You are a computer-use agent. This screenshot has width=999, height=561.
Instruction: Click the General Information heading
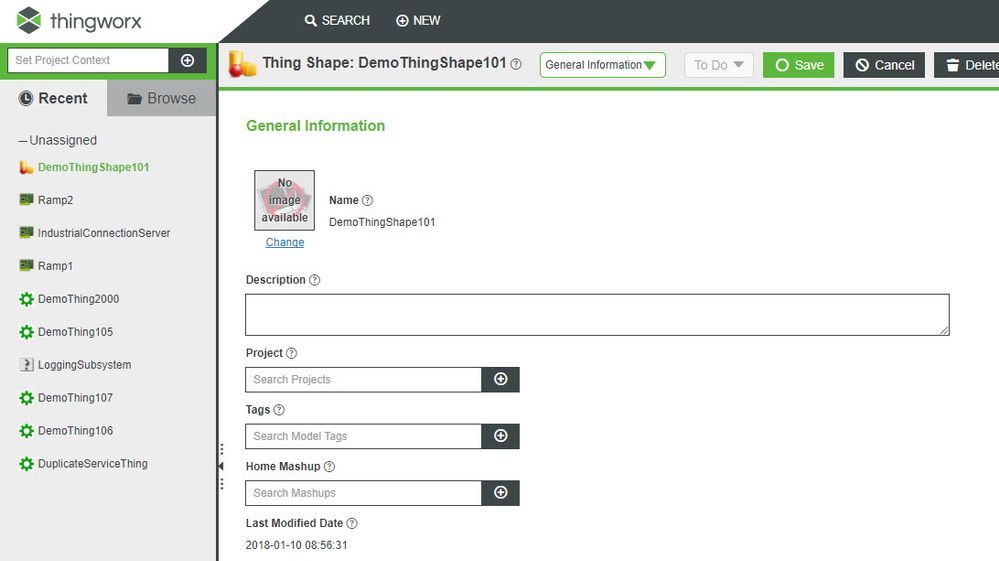point(315,125)
